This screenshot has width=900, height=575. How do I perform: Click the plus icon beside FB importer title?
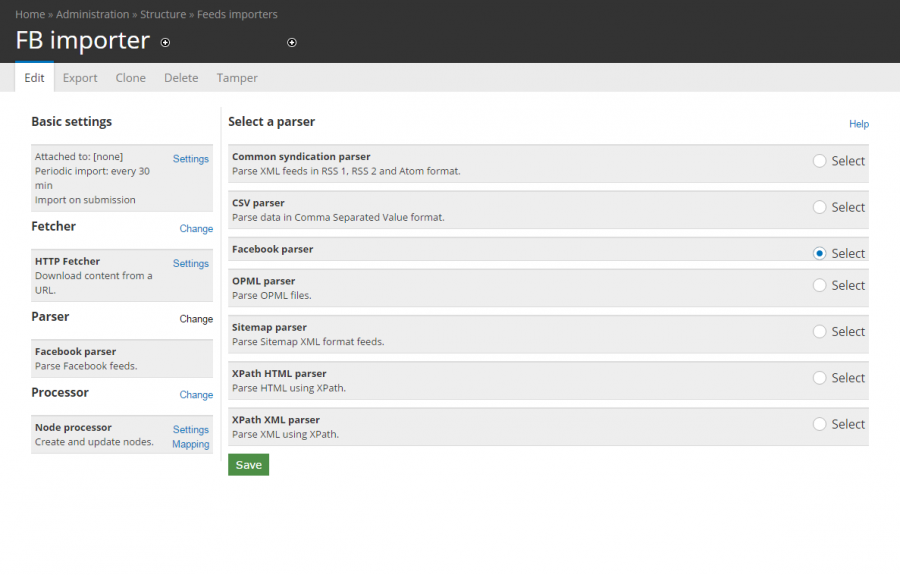(x=165, y=42)
